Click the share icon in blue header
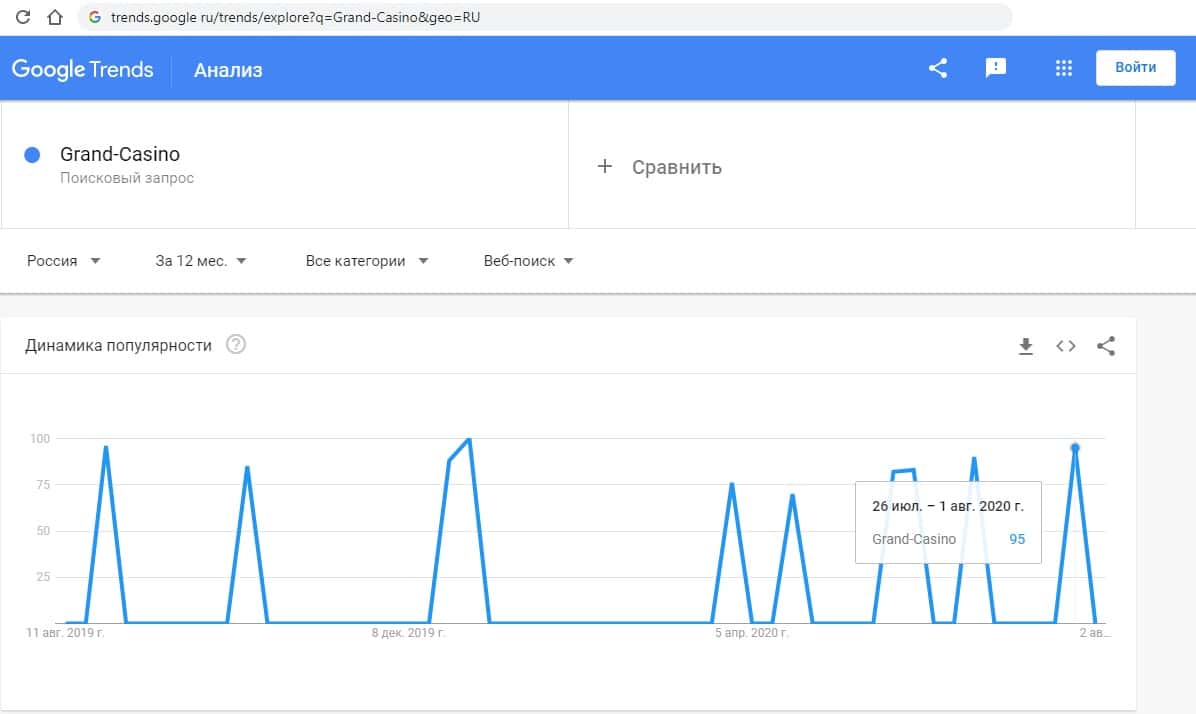The image size is (1196, 714). [x=938, y=68]
